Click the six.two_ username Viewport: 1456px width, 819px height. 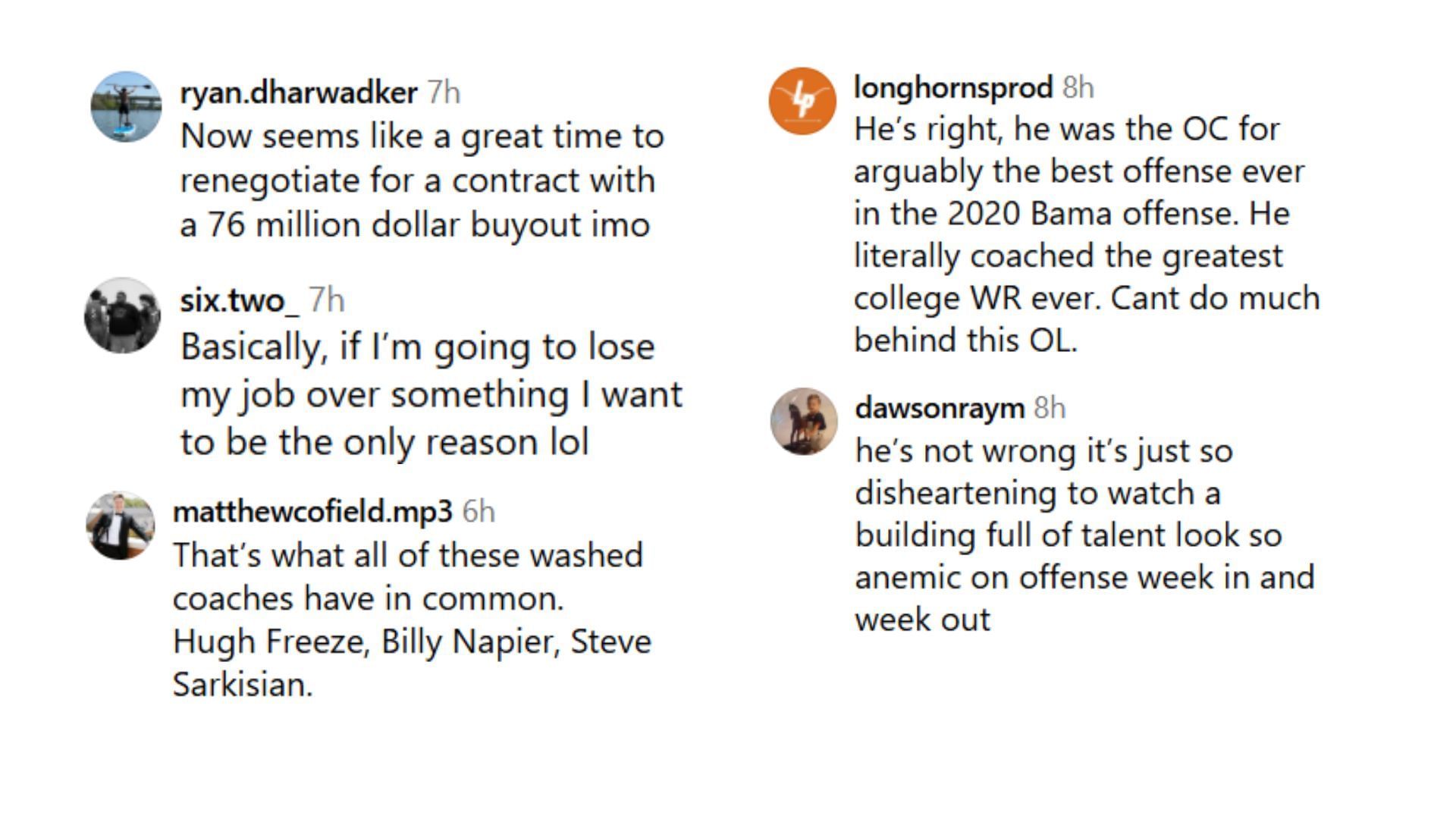point(239,301)
